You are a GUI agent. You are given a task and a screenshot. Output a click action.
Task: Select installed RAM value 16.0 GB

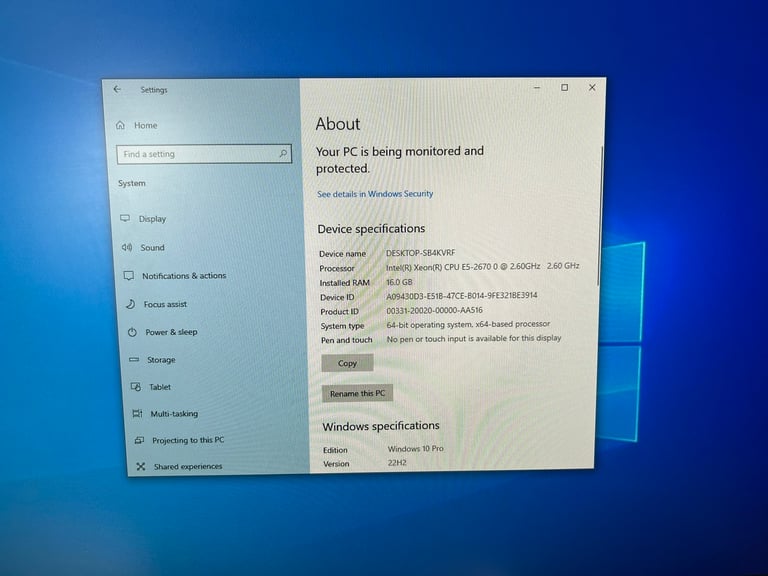(x=399, y=282)
